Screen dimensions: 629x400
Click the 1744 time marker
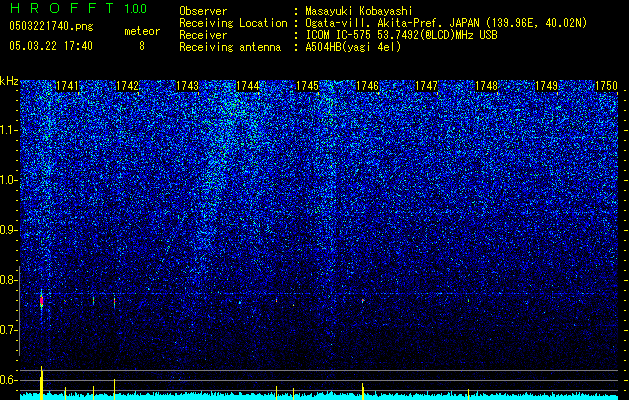click(x=248, y=86)
